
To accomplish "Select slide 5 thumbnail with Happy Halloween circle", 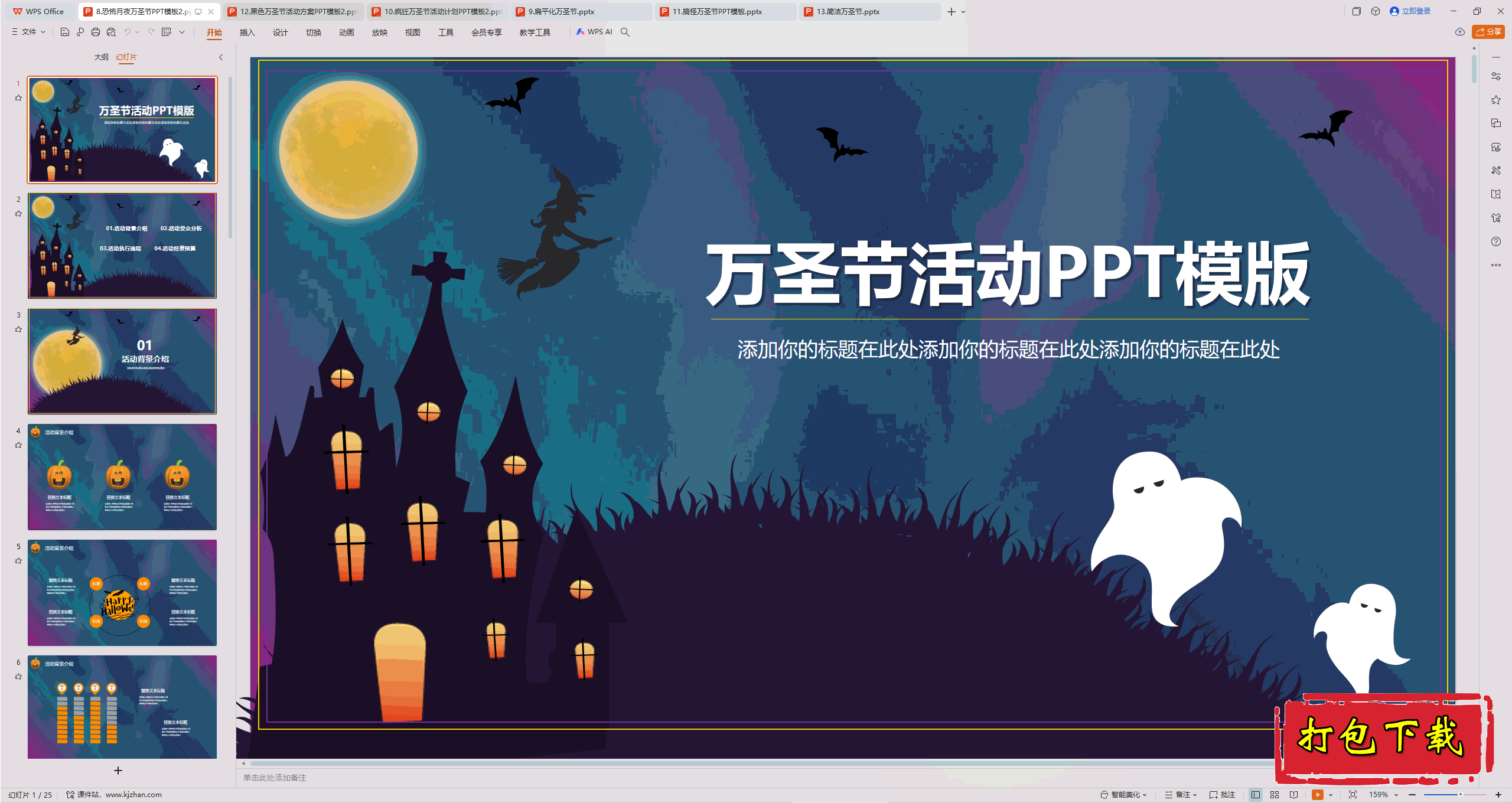I will [x=122, y=592].
